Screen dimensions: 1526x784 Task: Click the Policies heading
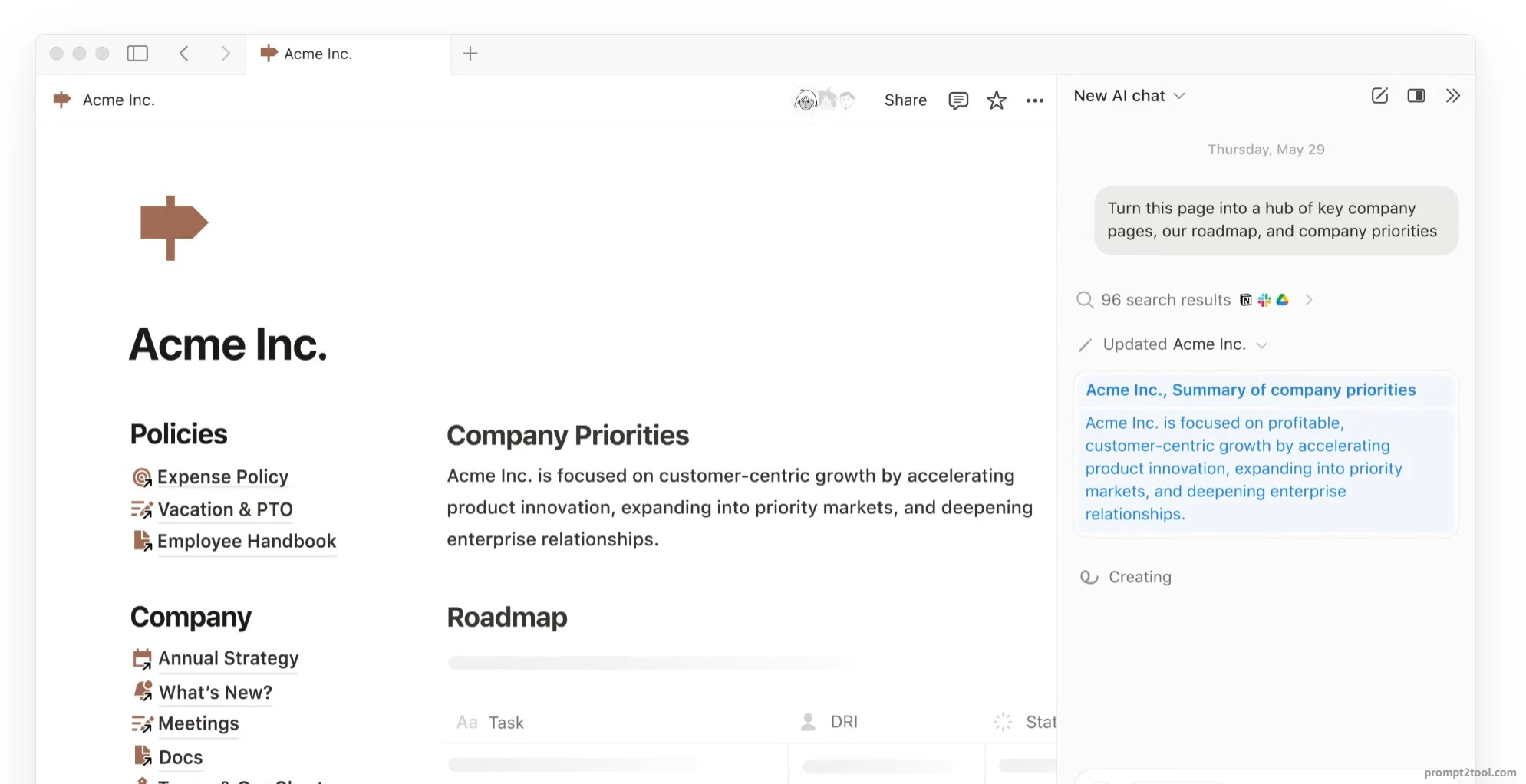179,434
